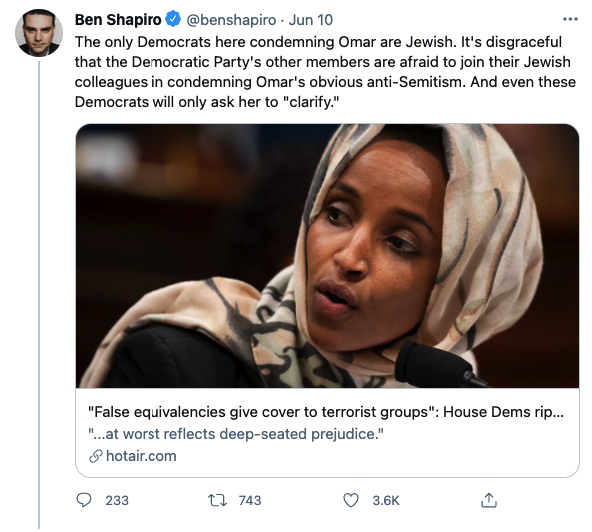The height and width of the screenshot is (532, 592).
Task: Click the reply speech bubble icon
Action: click(83, 500)
